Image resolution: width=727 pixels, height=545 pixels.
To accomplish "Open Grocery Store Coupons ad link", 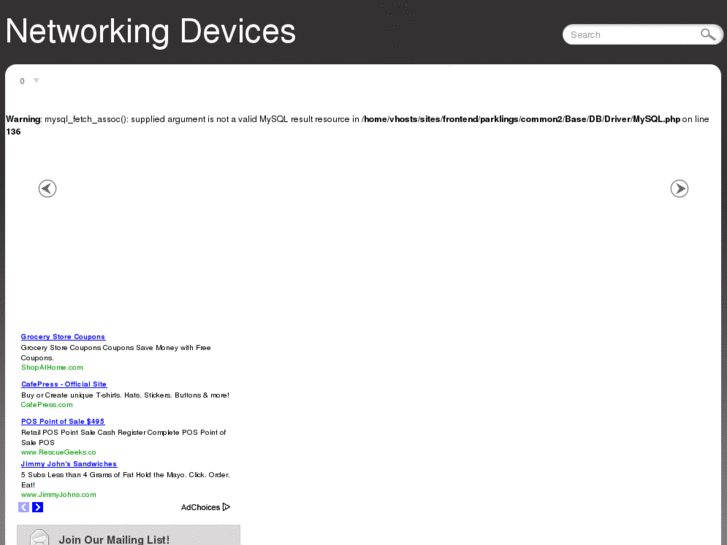I will (x=63, y=337).
